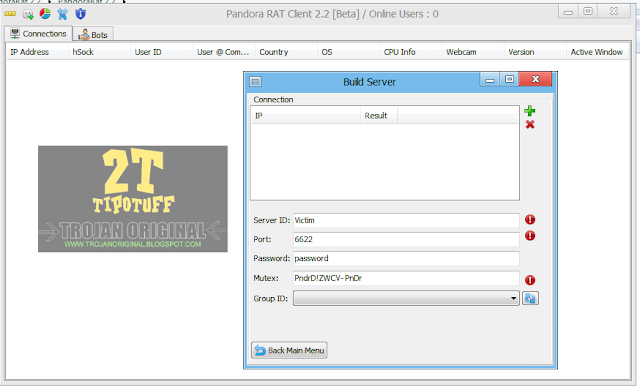The width and height of the screenshot is (640, 387).
Task: Maximize the Build Server dialog
Action: [x=509, y=79]
